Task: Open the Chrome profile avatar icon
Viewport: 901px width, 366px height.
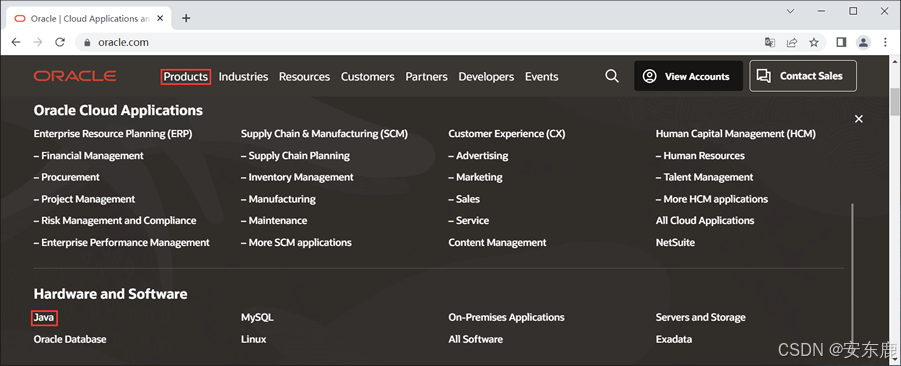Action: (863, 42)
